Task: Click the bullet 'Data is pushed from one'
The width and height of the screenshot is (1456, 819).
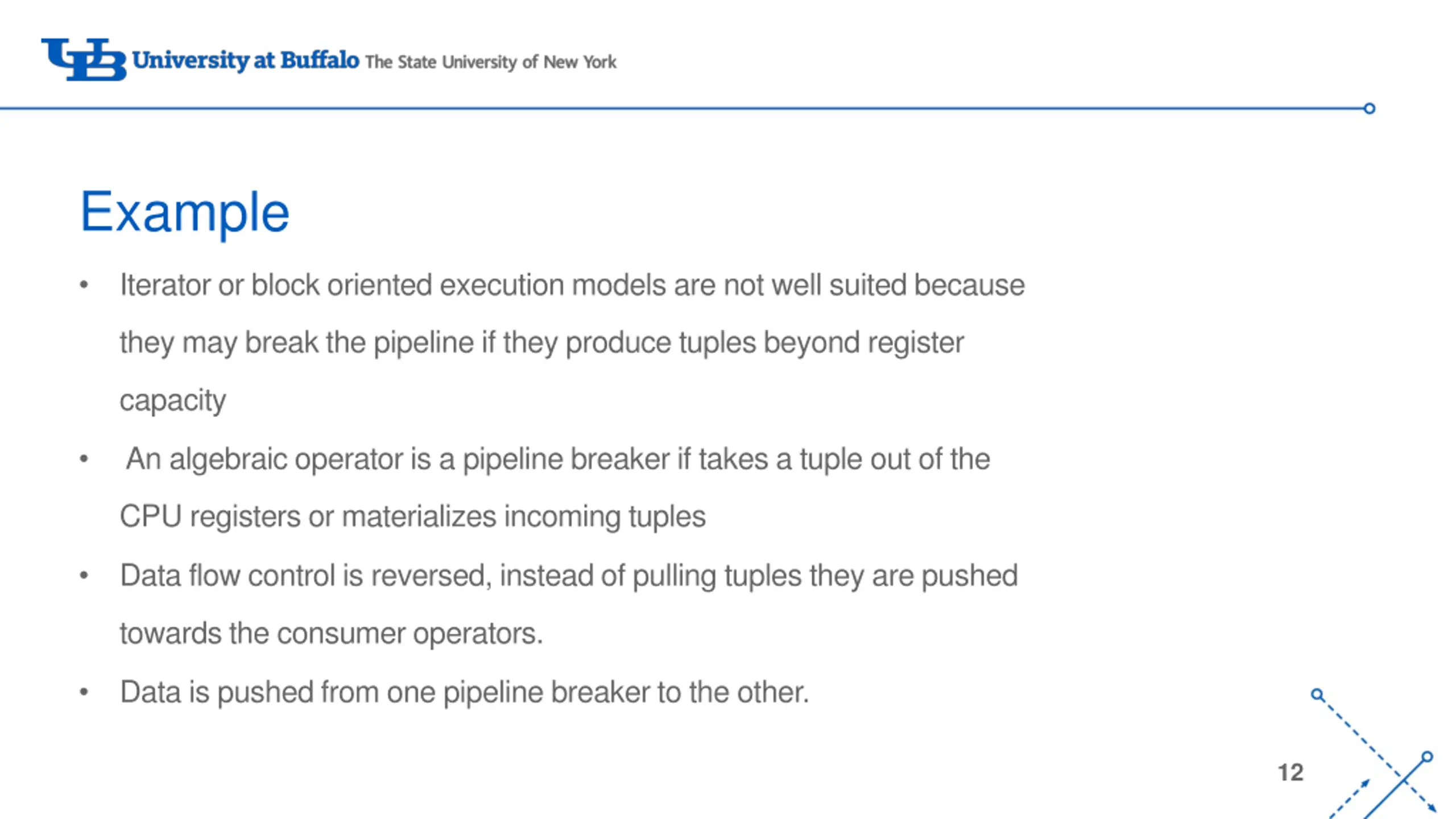Action: coord(464,692)
